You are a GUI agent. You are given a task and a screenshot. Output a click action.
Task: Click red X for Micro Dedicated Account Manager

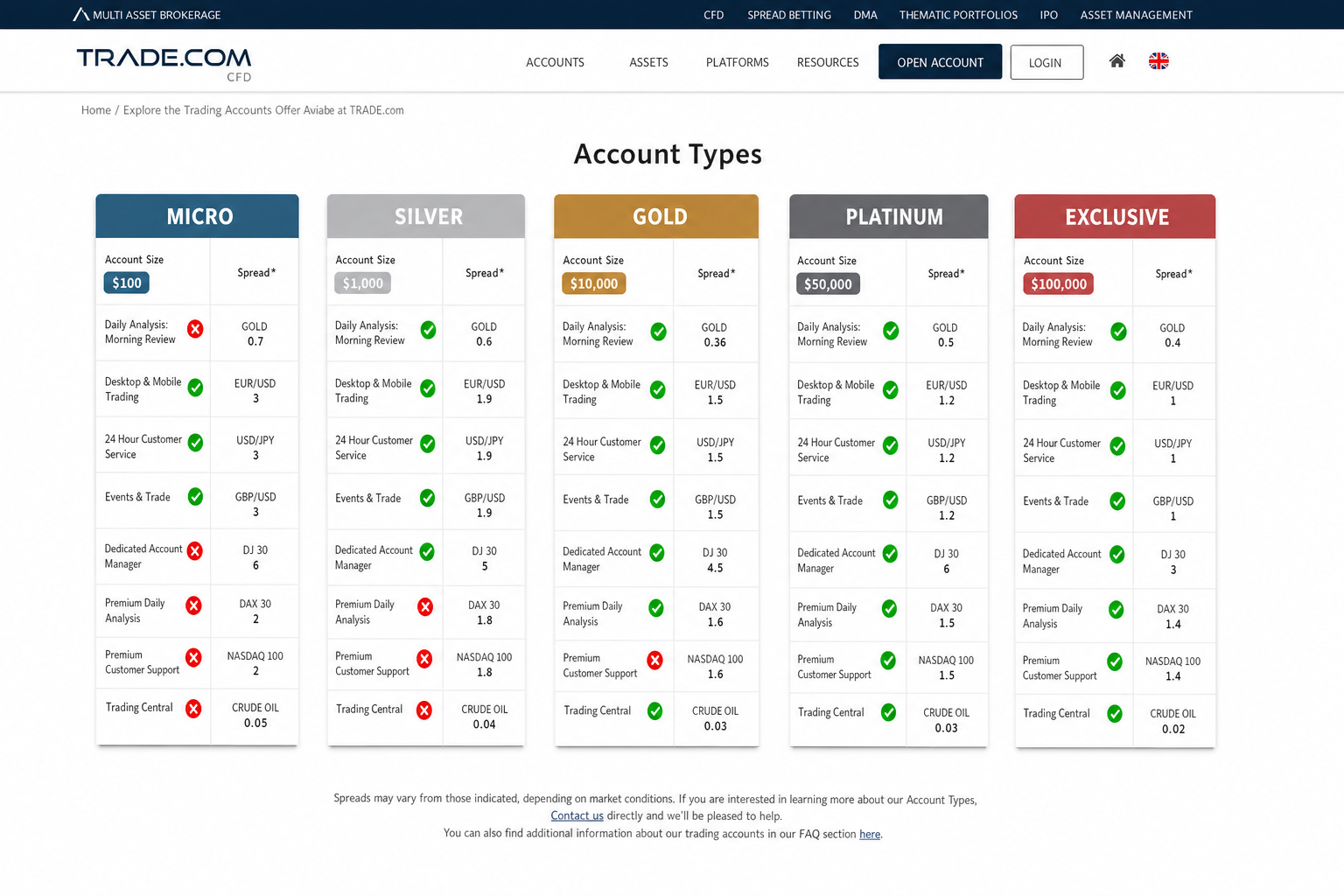click(194, 550)
